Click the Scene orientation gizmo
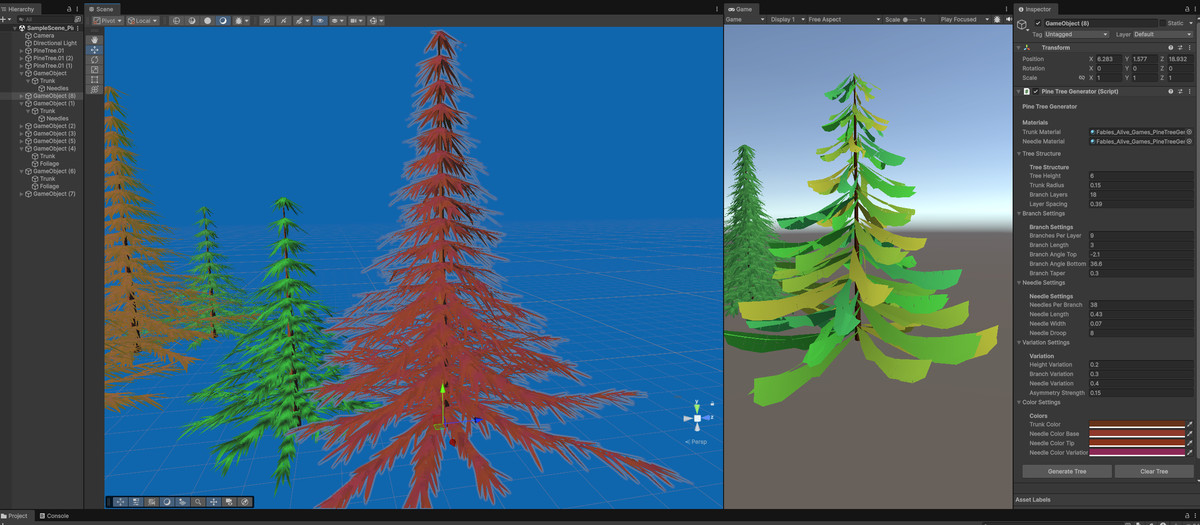Screen dimensions: 1200x525 [x=696, y=418]
